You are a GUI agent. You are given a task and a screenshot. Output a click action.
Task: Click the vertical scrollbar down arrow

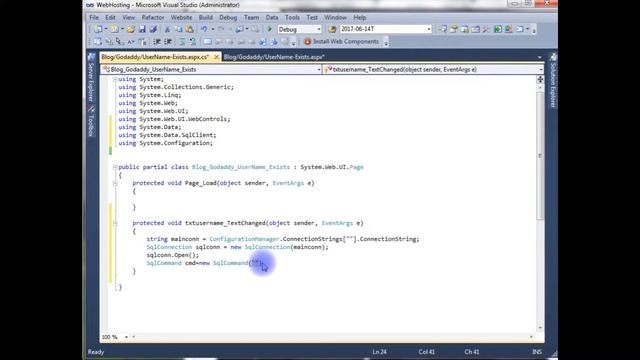[x=540, y=328]
